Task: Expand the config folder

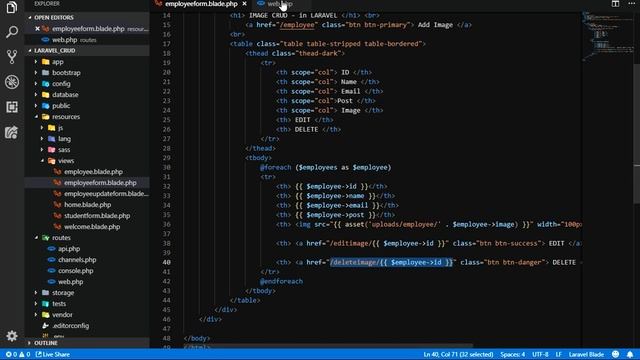Action: tap(61, 84)
